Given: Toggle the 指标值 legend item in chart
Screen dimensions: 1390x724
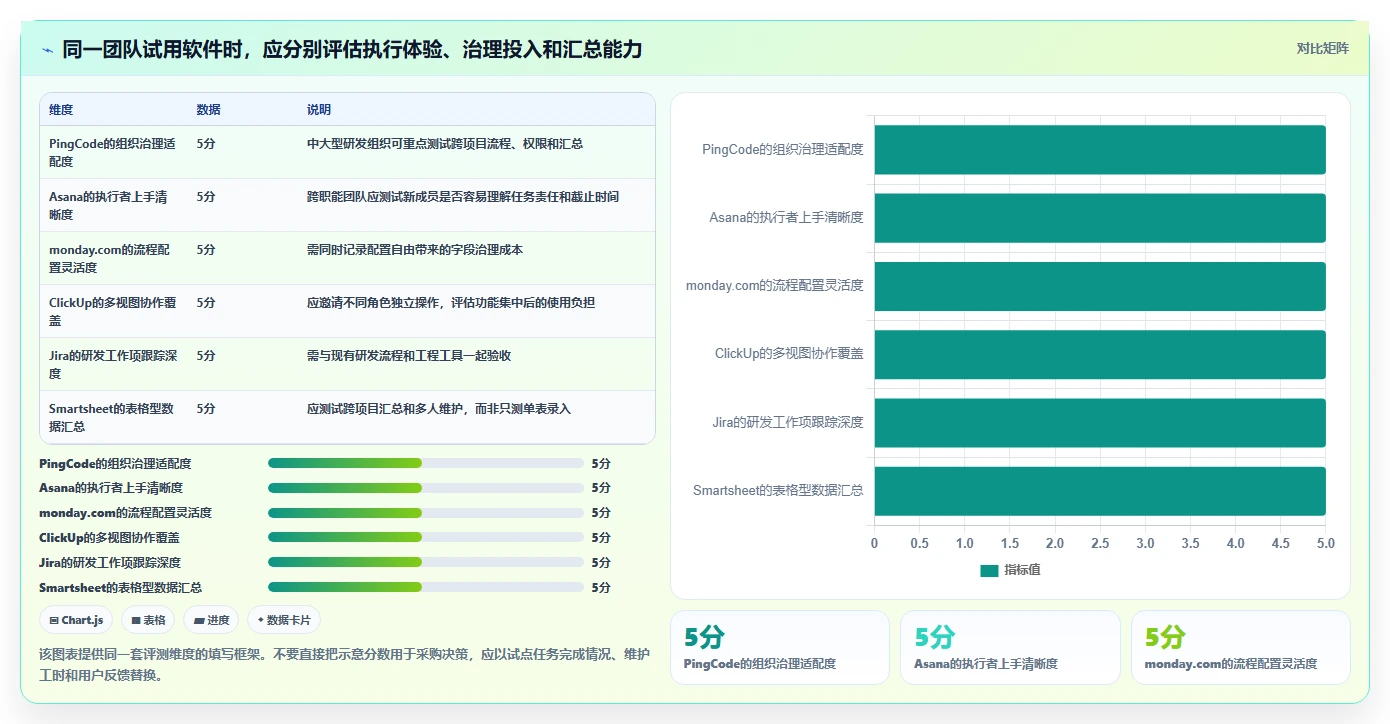Looking at the screenshot, I should click(x=1010, y=570).
